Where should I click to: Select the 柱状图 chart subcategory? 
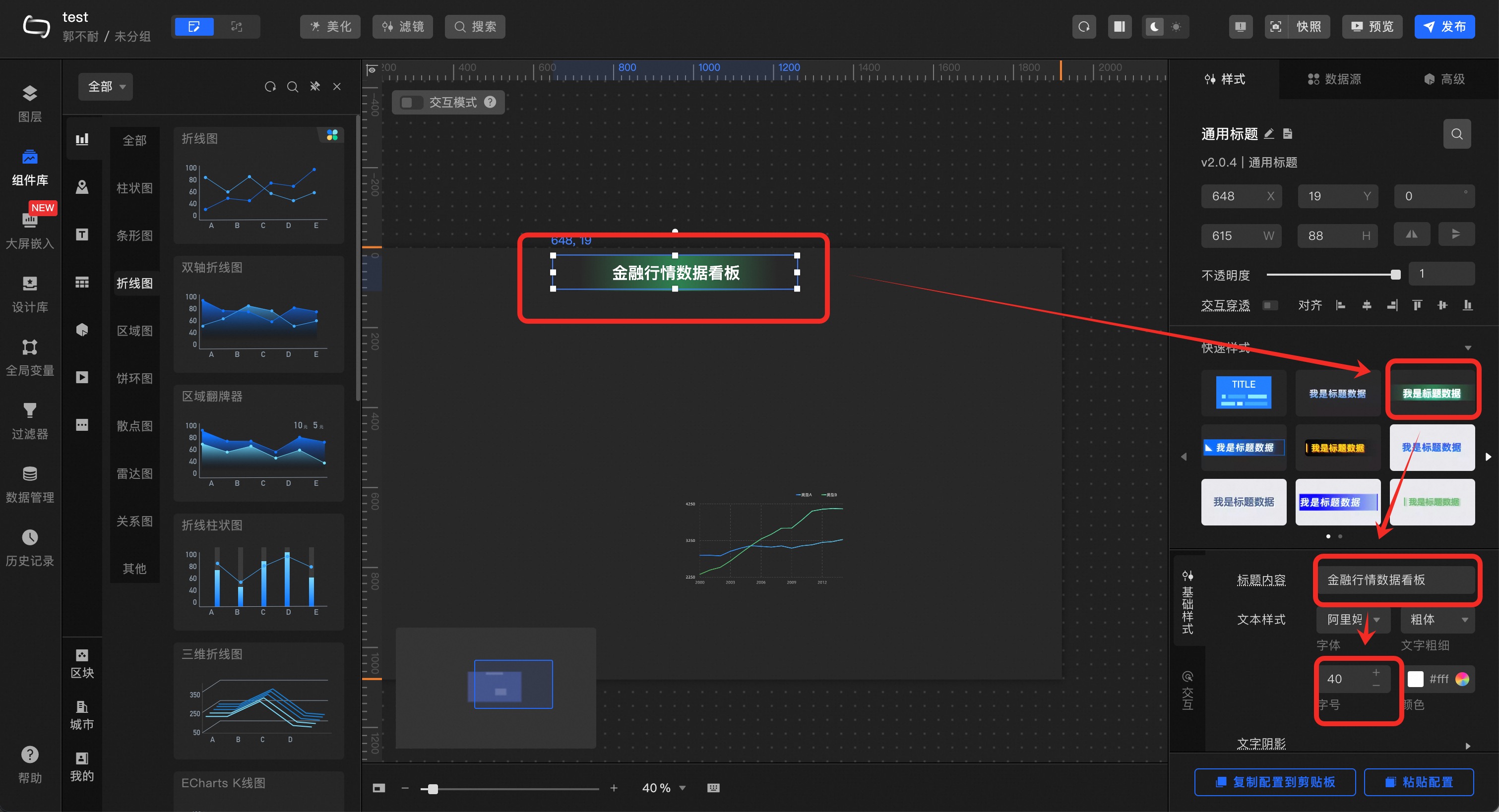[134, 188]
